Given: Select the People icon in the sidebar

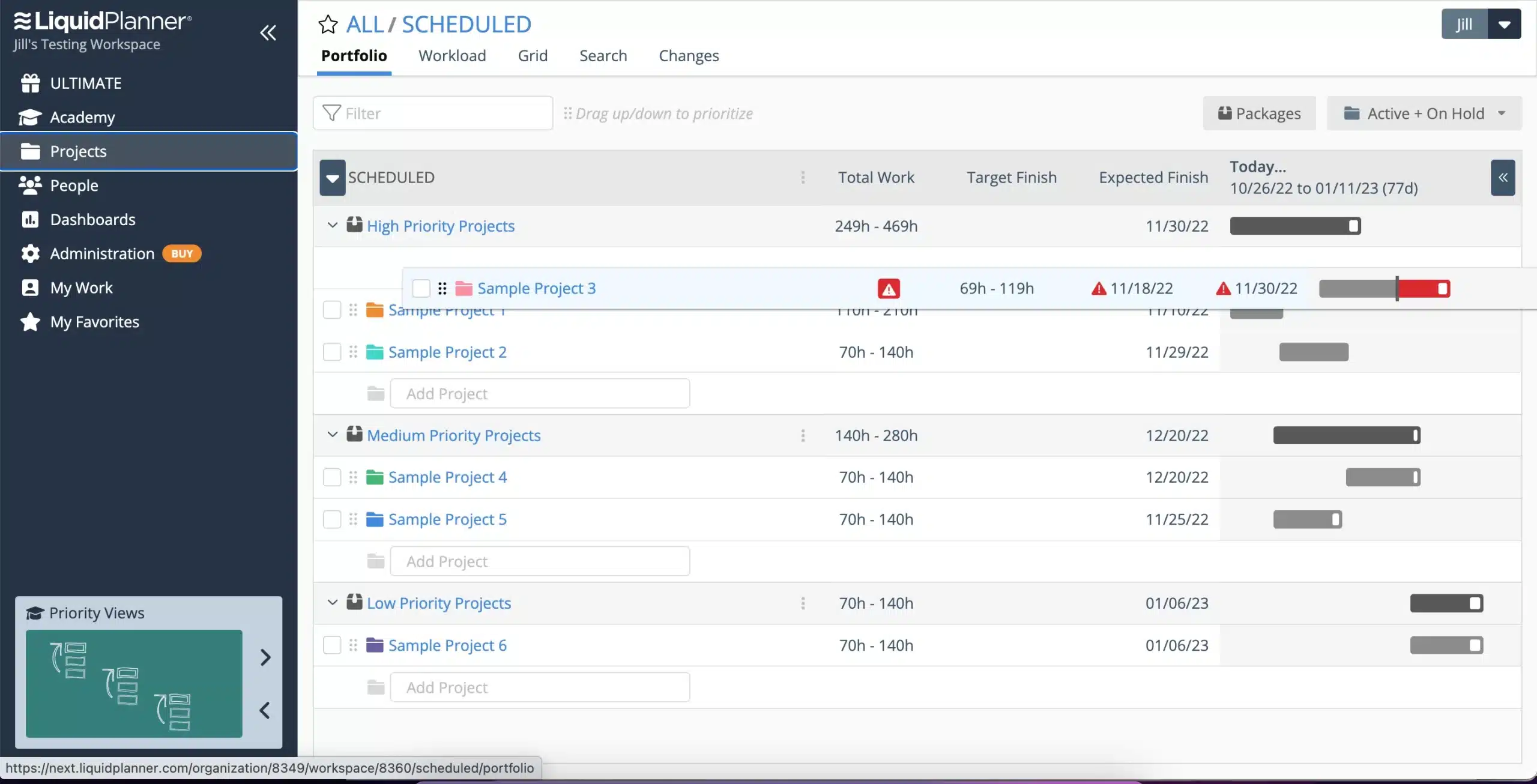Looking at the screenshot, I should pos(30,185).
